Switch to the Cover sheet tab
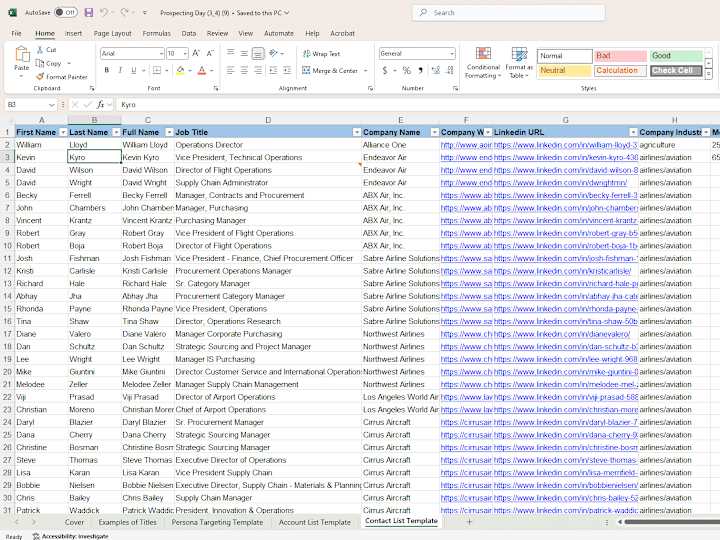The width and height of the screenshot is (720, 540). (x=74, y=522)
